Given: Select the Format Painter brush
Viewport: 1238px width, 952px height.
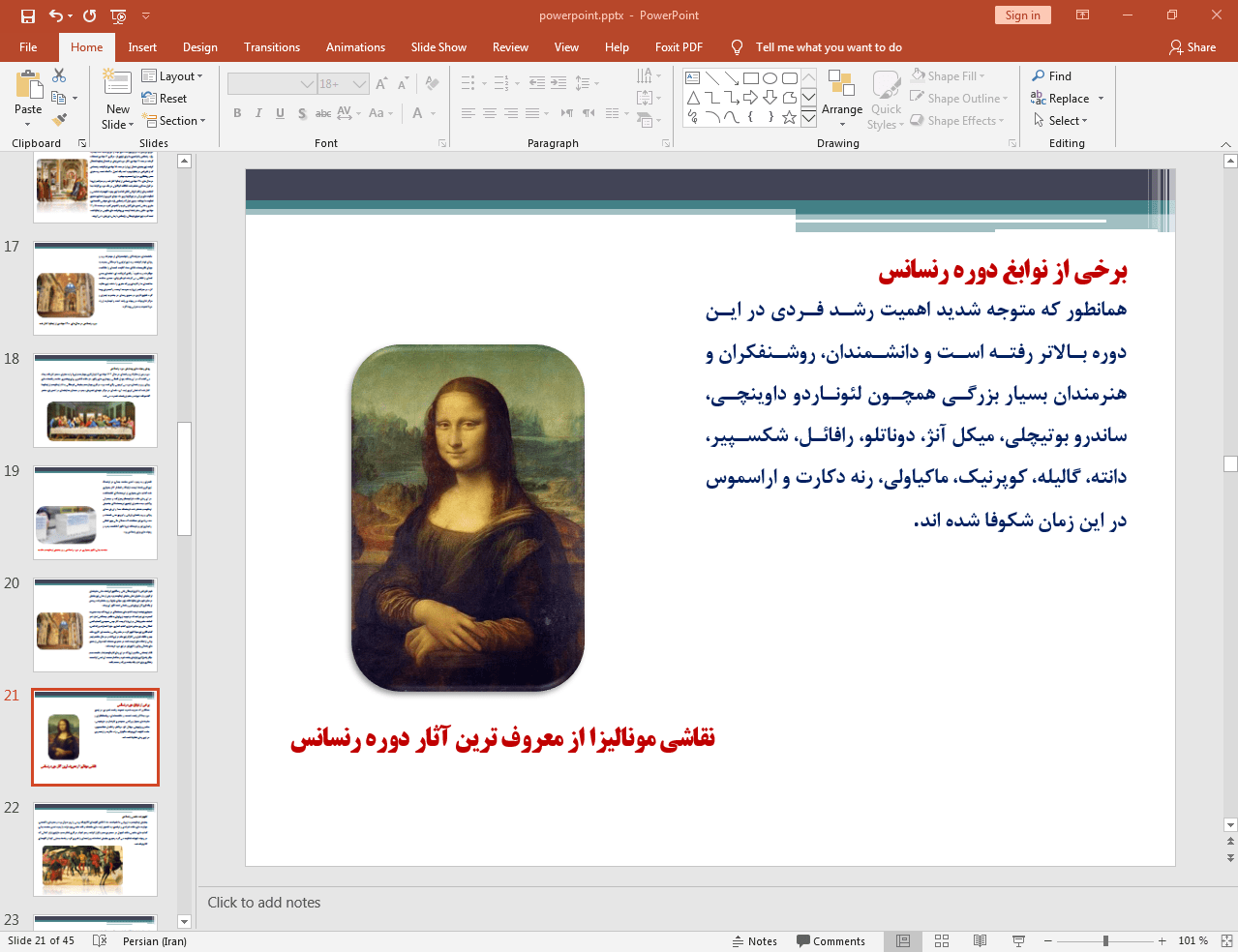Looking at the screenshot, I should click(59, 120).
